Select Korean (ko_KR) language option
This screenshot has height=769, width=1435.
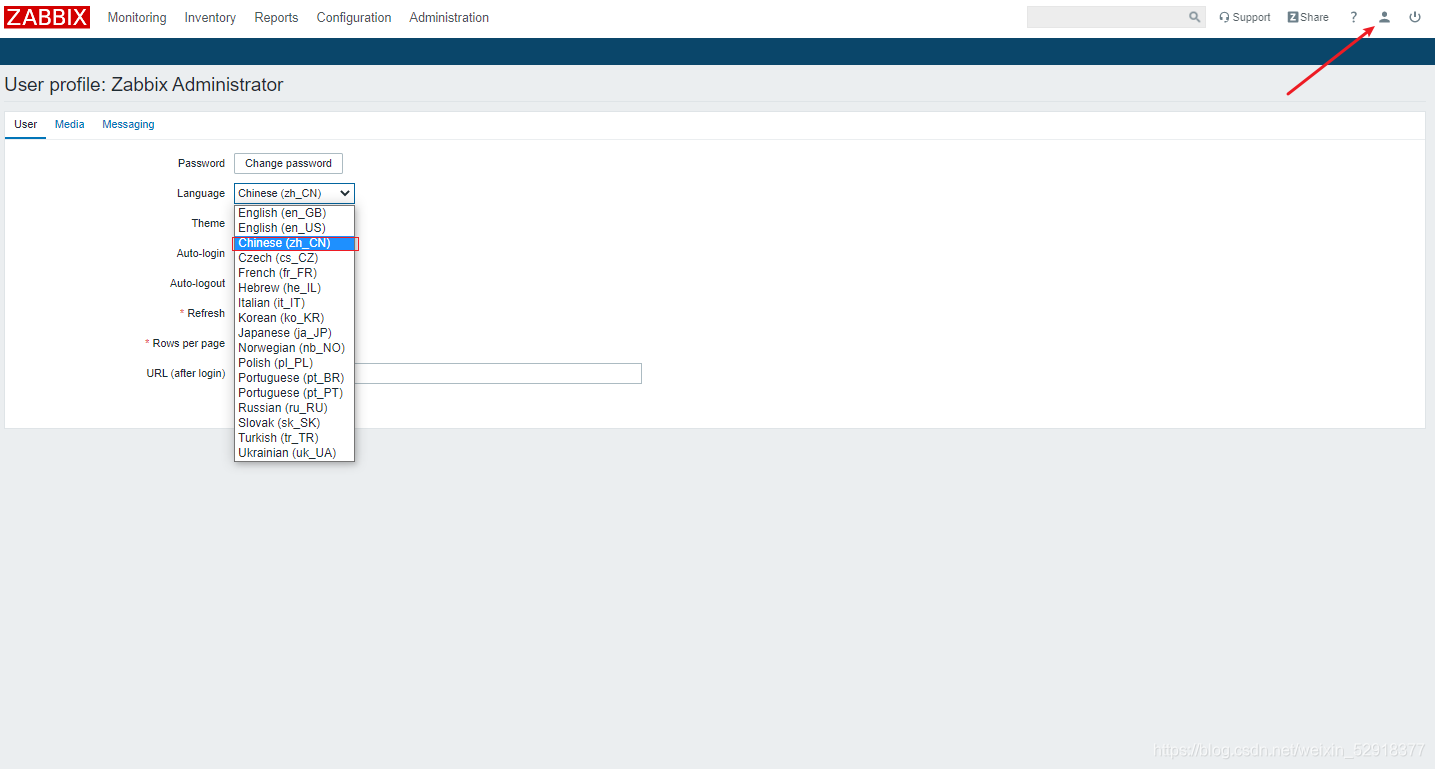(x=294, y=318)
